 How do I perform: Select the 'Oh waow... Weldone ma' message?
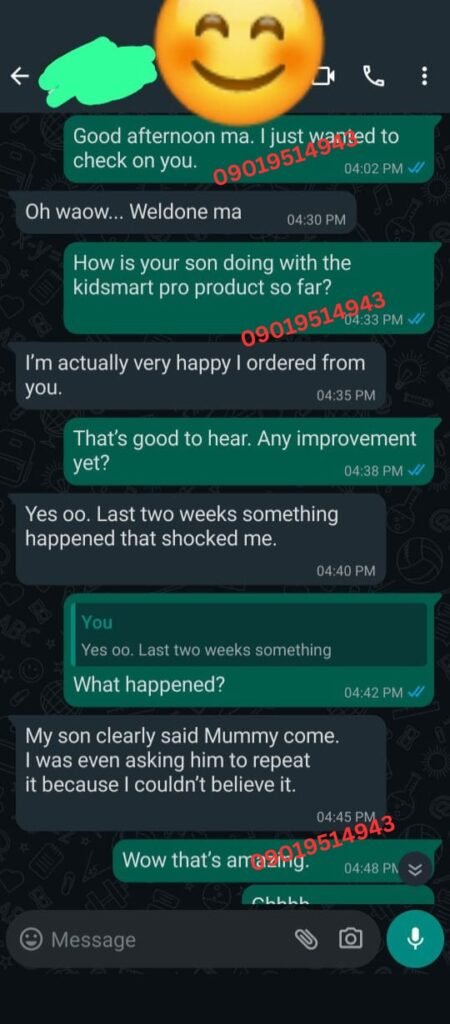(185, 213)
